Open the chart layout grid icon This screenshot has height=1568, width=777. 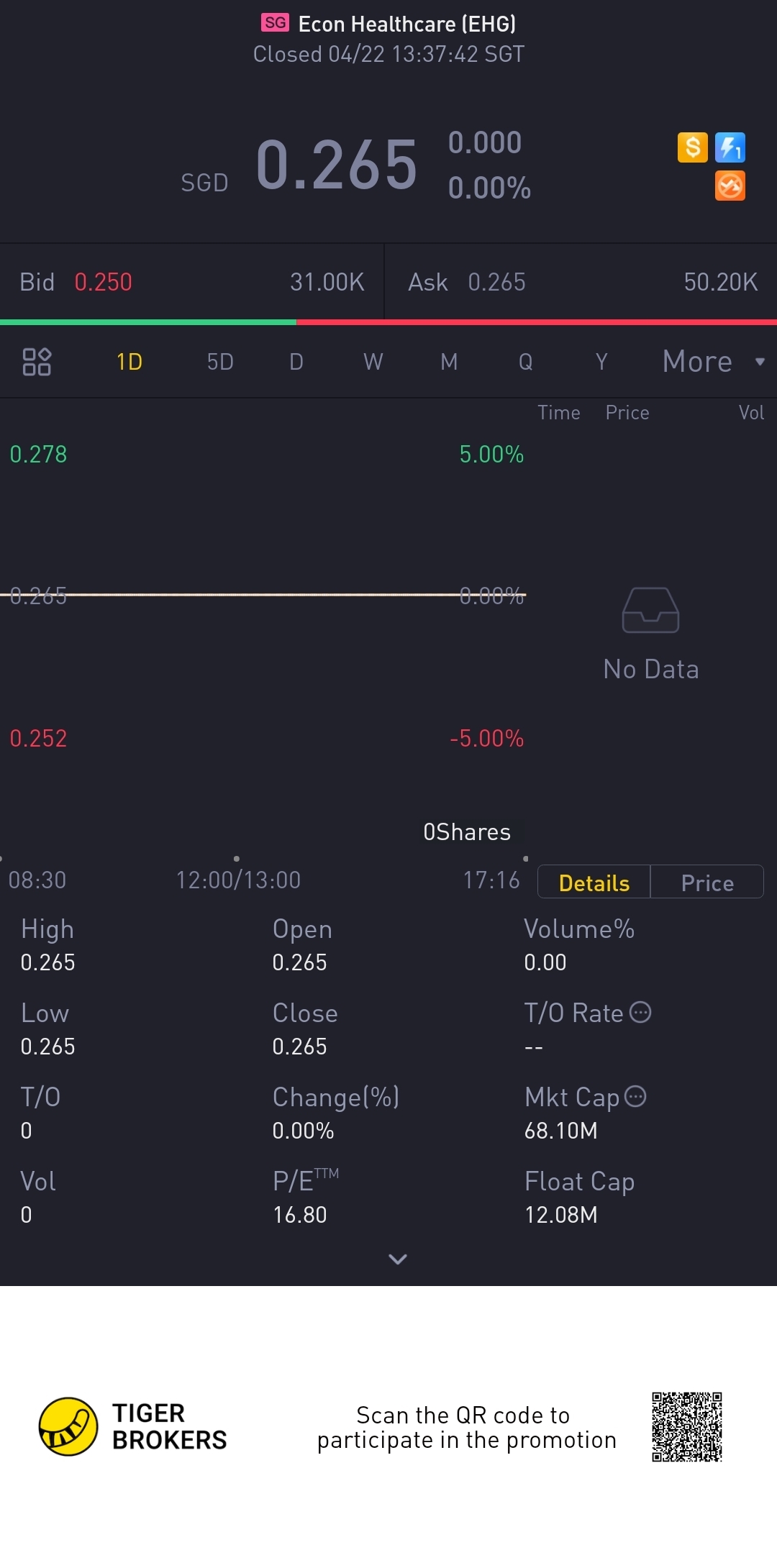37,362
